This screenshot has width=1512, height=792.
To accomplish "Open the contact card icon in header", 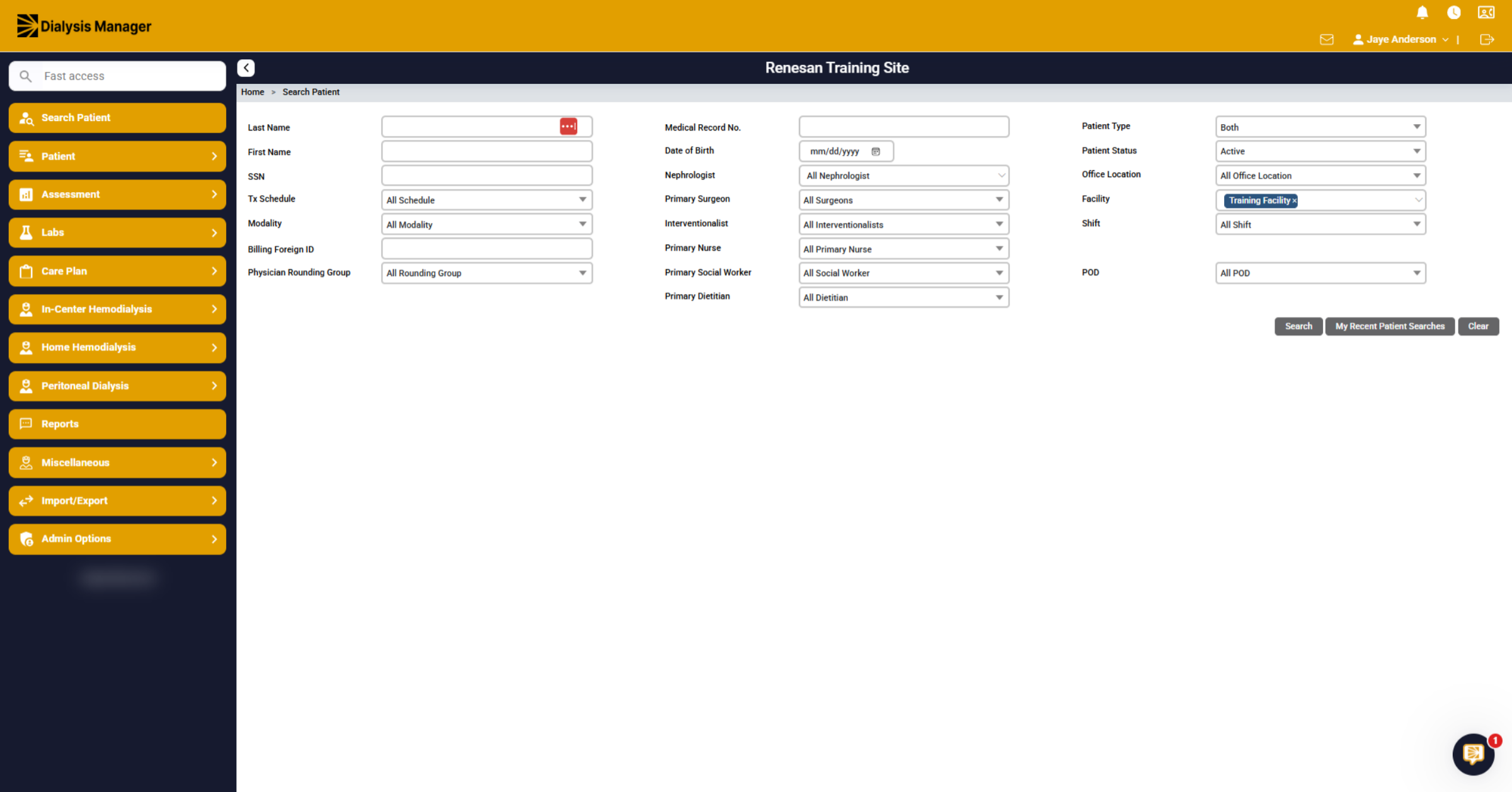I will pos(1486,13).
